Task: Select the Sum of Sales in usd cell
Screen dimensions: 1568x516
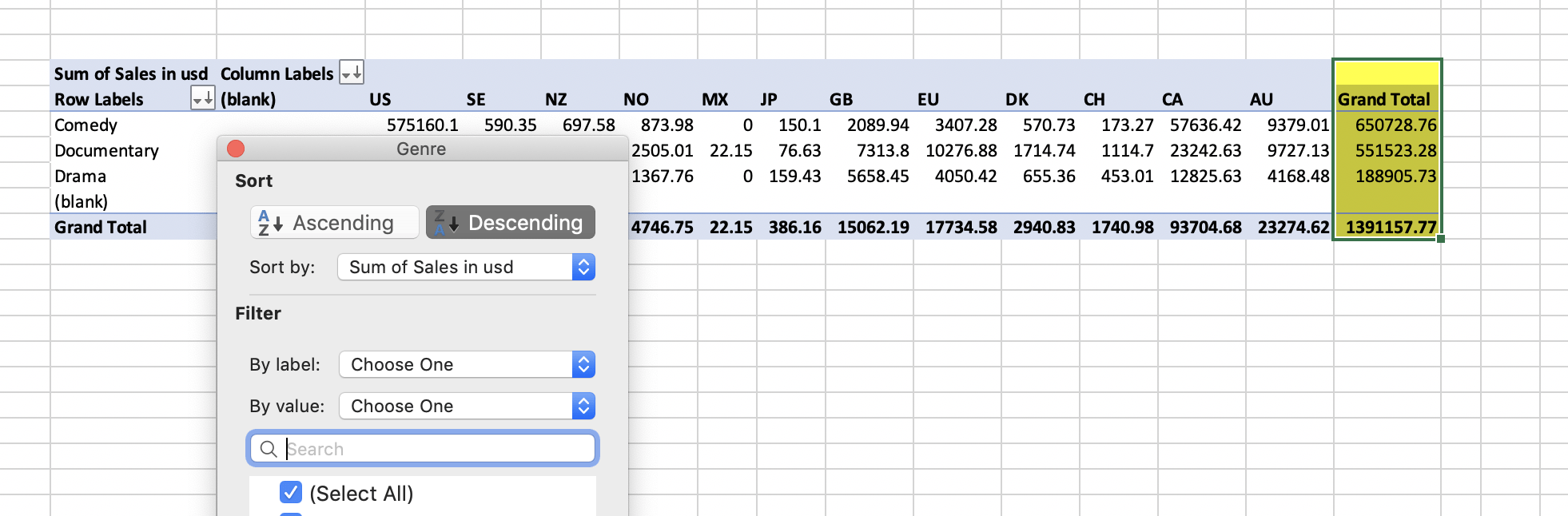Action: [131, 73]
